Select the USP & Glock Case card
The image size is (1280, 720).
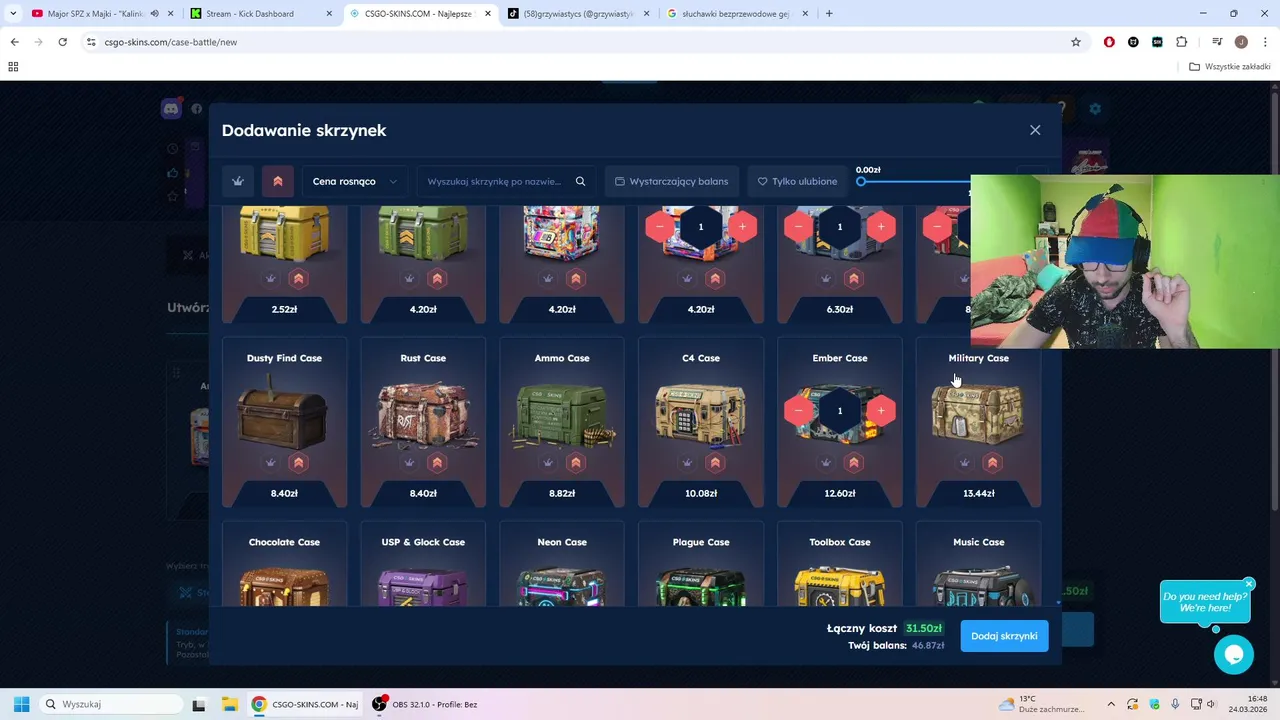423,565
